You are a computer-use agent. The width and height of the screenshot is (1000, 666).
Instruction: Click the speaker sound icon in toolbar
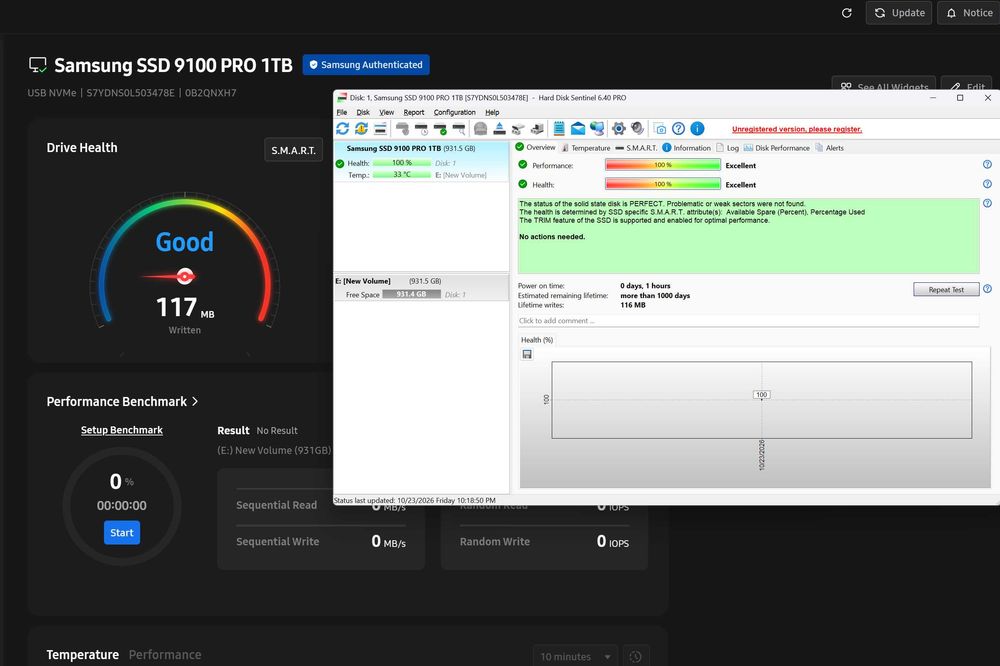[637, 129]
